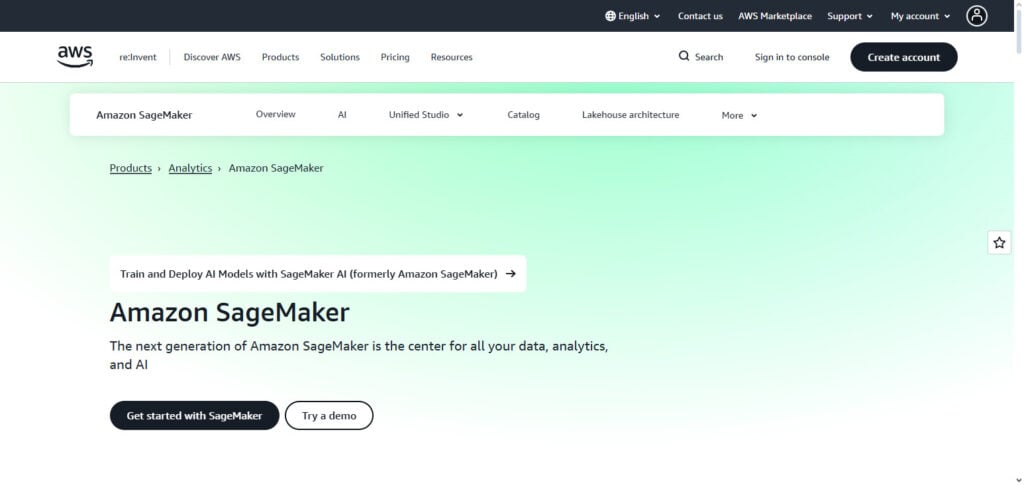Click the magnifier Search icon
Viewport: 1024px width, 485px height.
(x=684, y=56)
